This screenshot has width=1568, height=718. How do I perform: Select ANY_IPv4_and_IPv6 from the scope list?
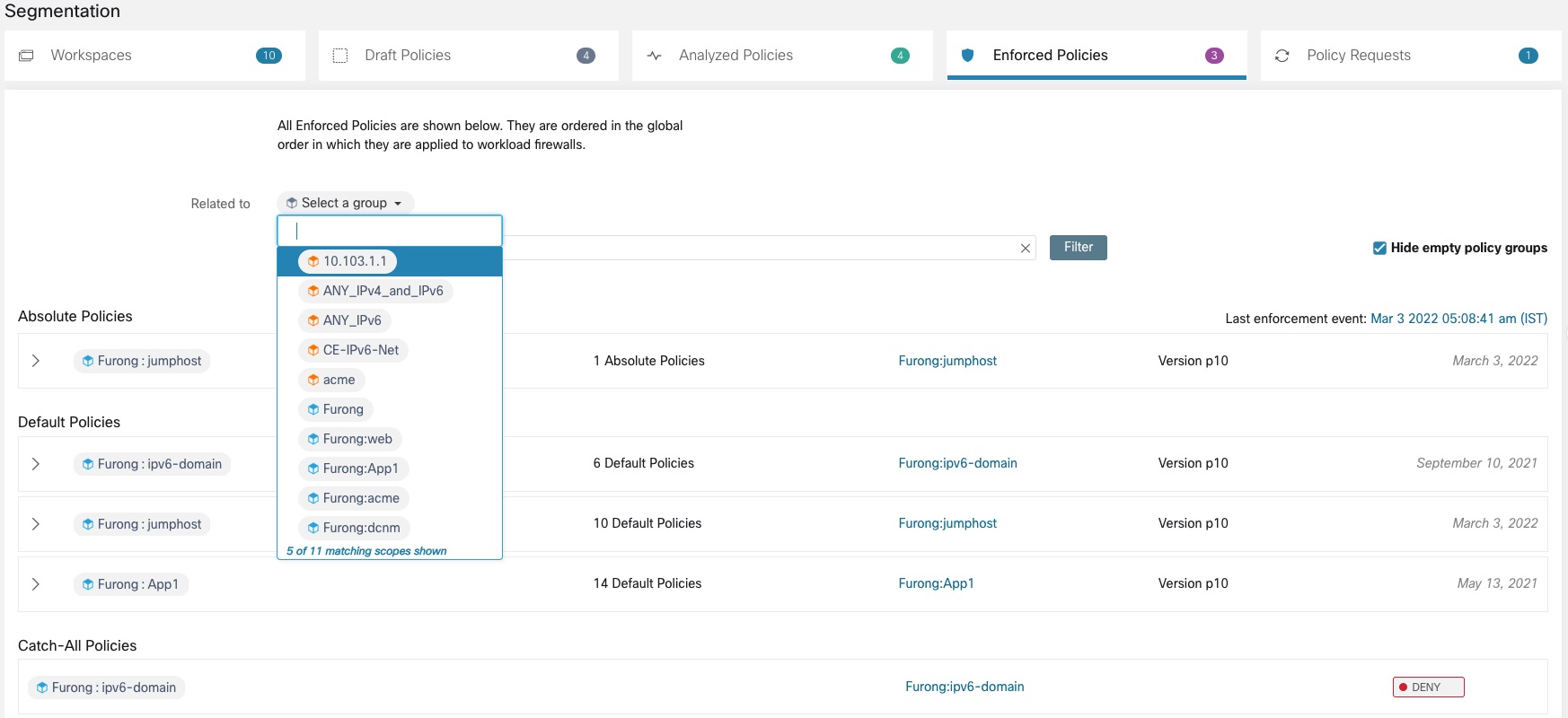coord(375,291)
